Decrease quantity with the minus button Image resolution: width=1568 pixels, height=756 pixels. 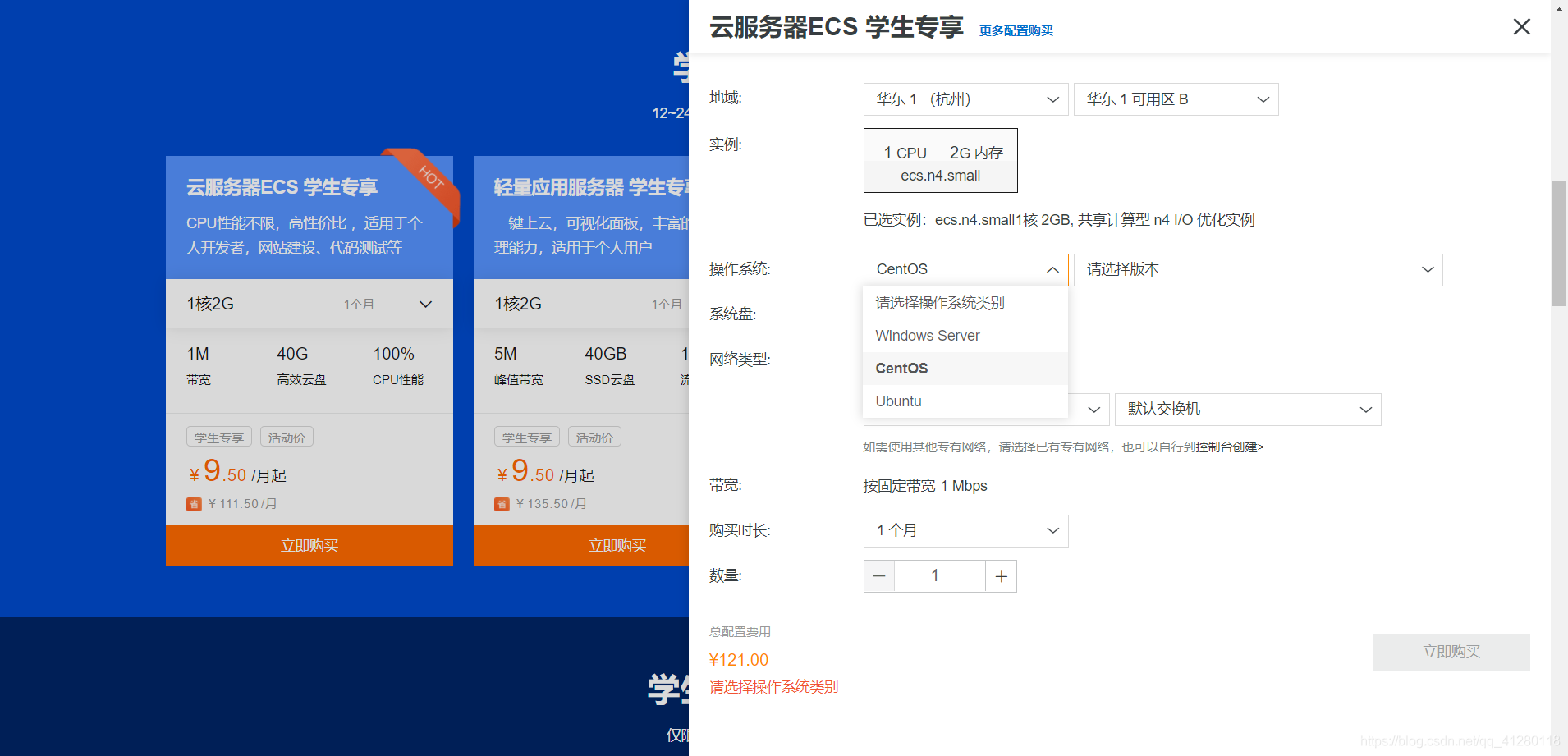(x=879, y=576)
